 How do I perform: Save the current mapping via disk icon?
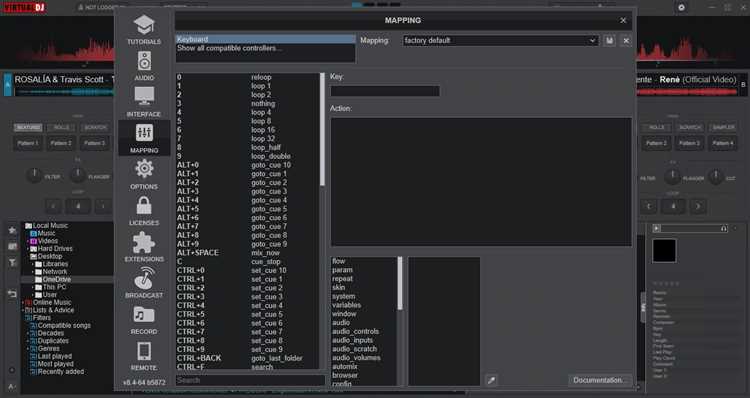(x=609, y=41)
